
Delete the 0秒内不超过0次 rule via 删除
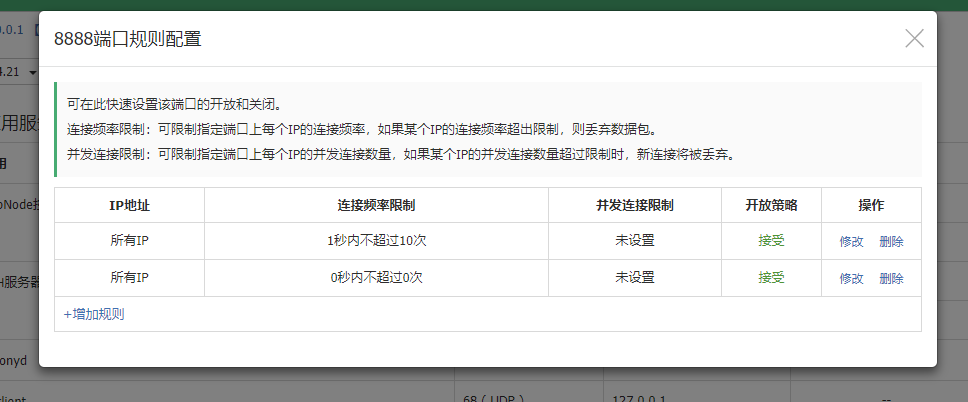pyautogui.click(x=891, y=278)
